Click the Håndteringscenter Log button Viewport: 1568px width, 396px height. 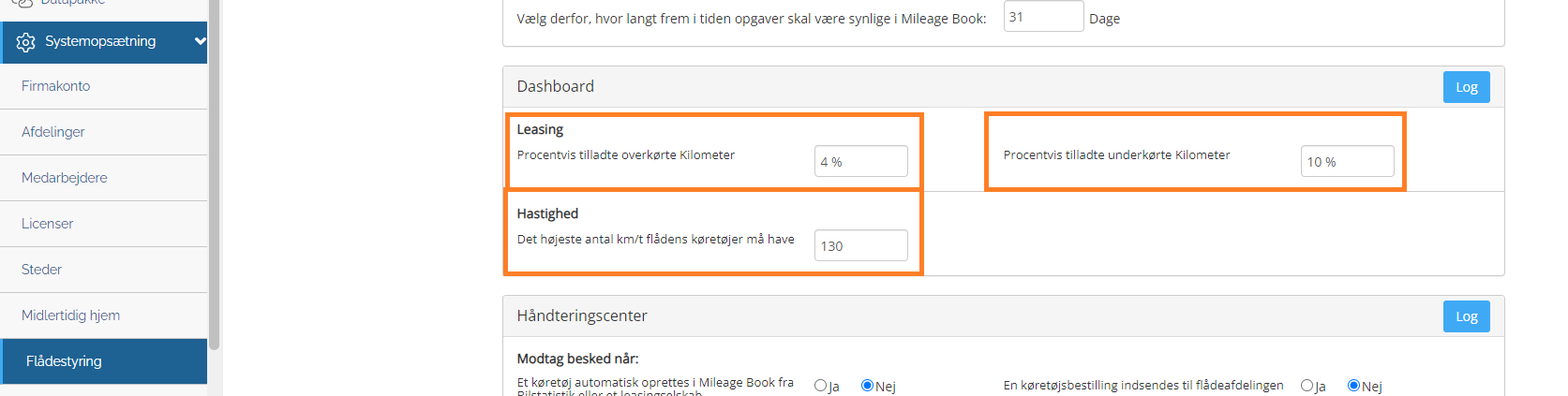(x=1466, y=316)
